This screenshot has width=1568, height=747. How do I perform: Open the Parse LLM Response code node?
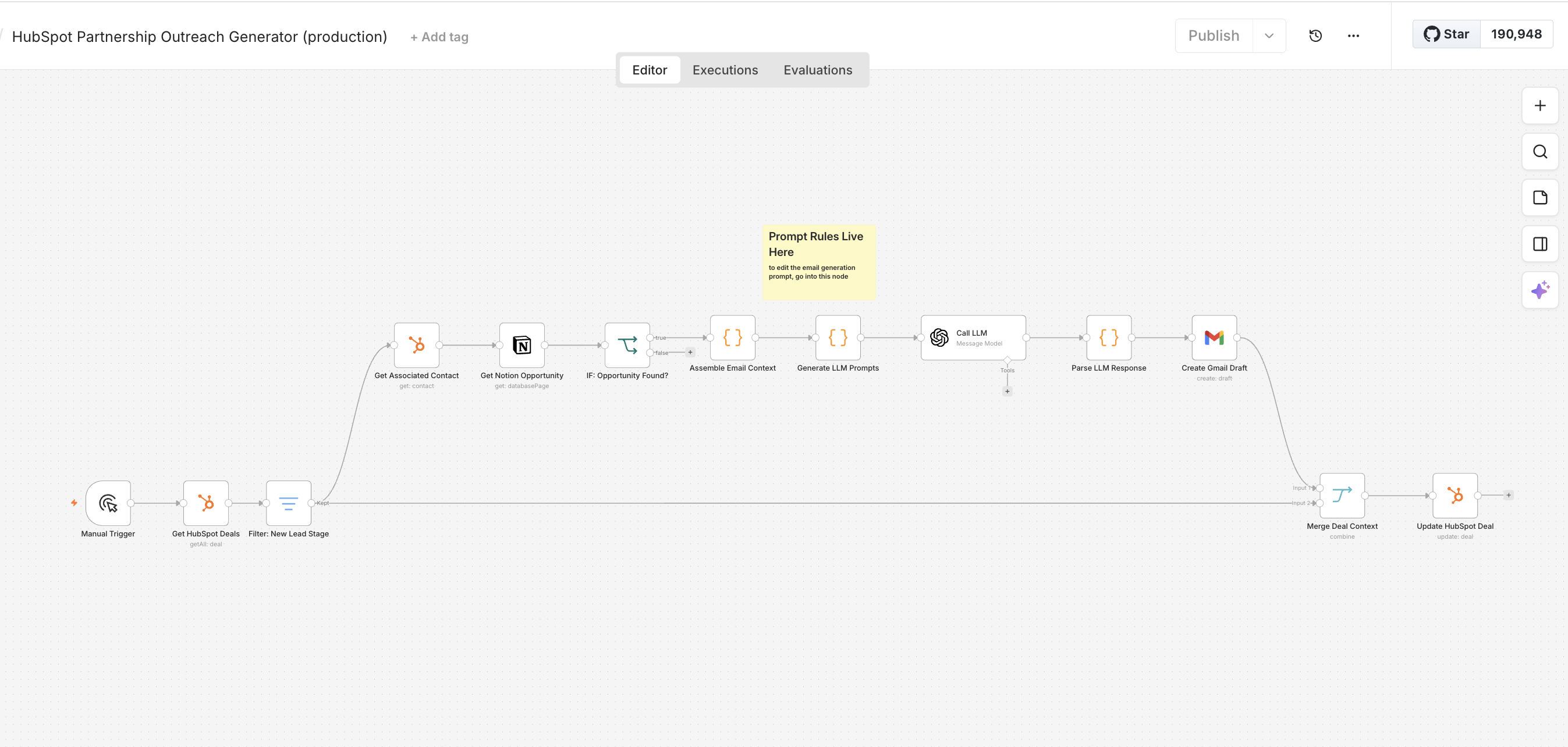tap(1108, 337)
